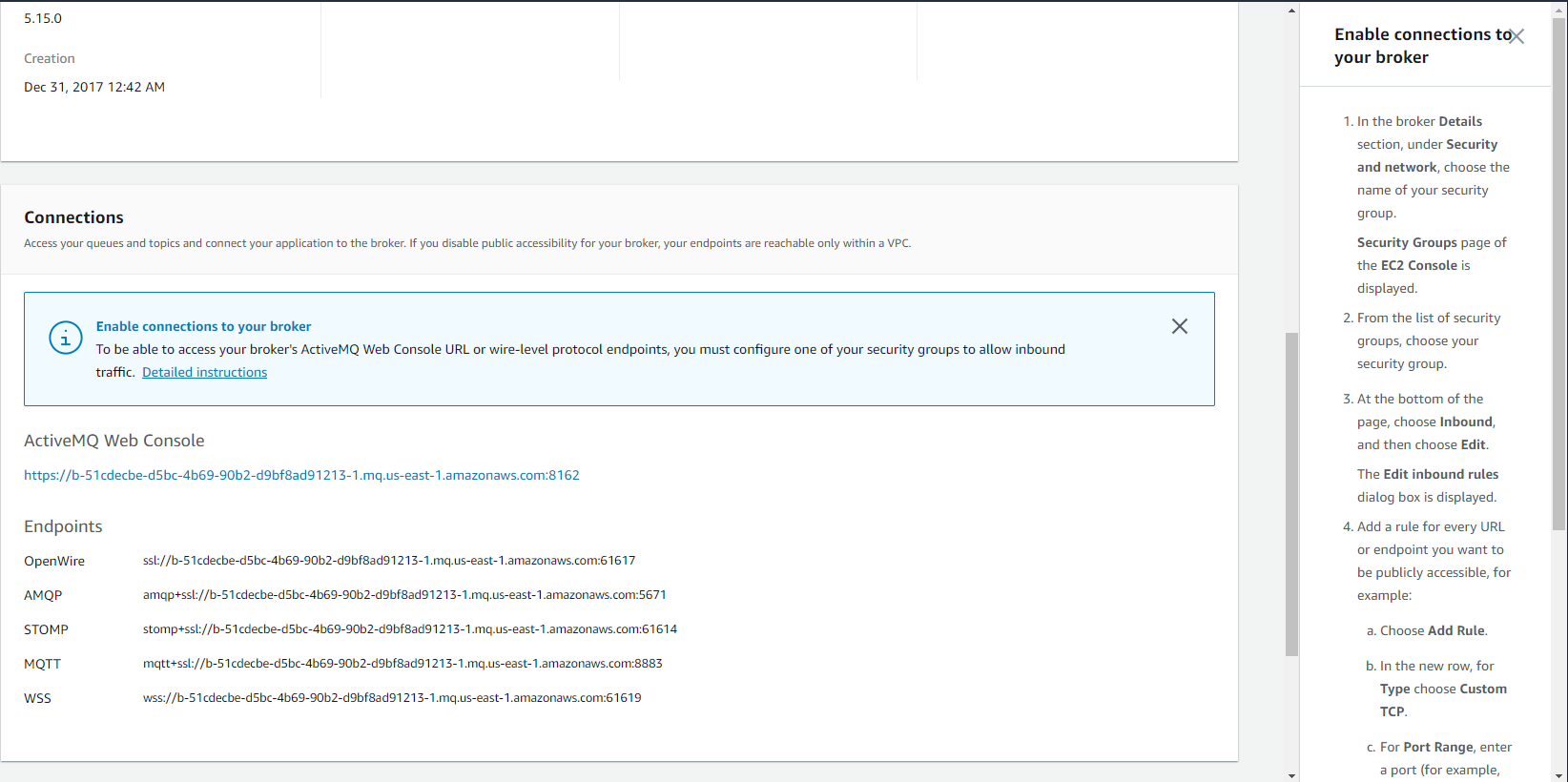
Task: Click the WSS endpoint address
Action: (x=391, y=698)
